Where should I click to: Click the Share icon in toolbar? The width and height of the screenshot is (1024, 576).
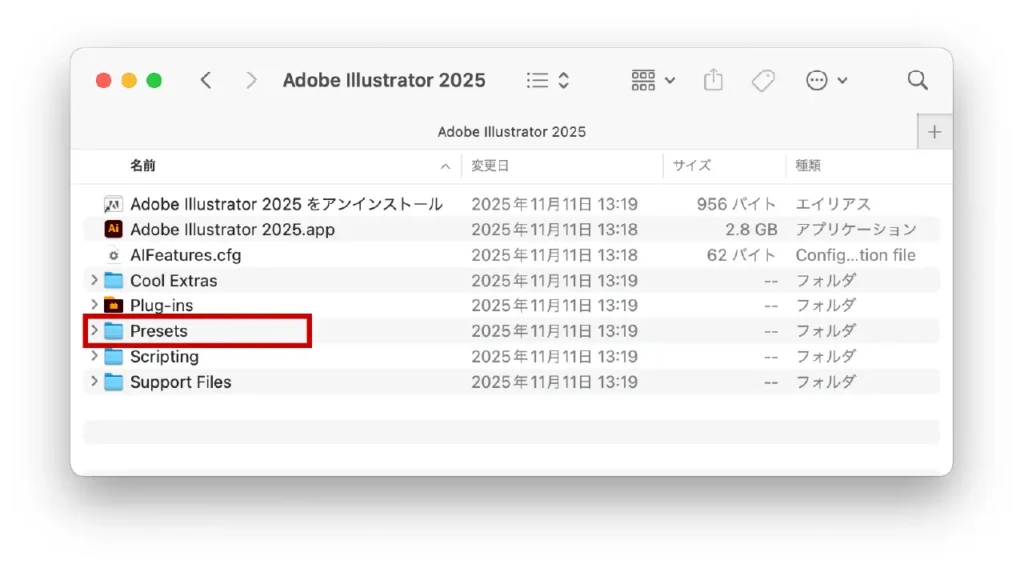pos(713,81)
